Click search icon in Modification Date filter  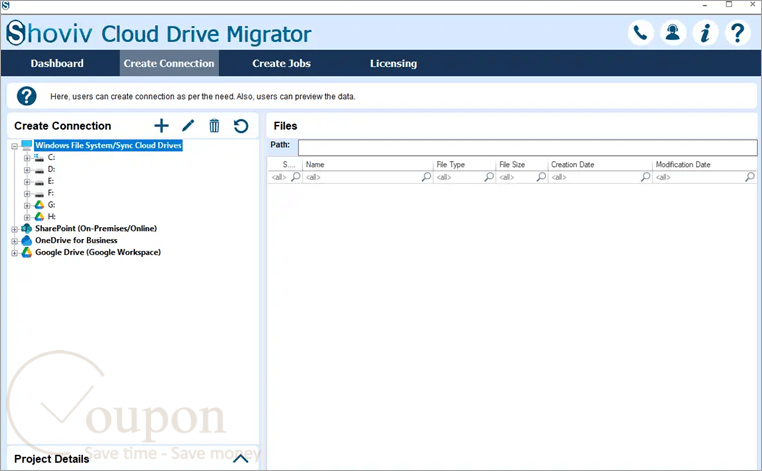(x=750, y=177)
